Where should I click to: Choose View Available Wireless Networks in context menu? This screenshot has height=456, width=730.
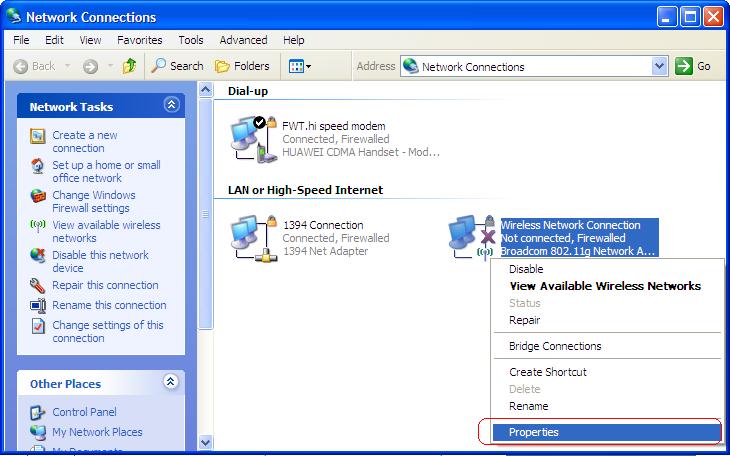(x=607, y=286)
